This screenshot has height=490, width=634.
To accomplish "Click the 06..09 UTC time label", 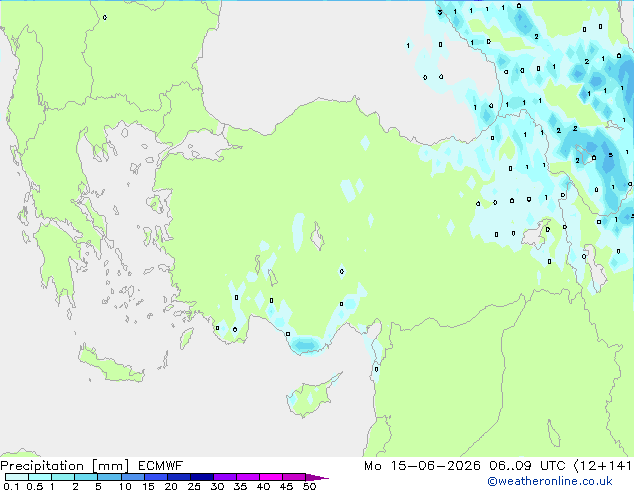I will pos(527,466).
